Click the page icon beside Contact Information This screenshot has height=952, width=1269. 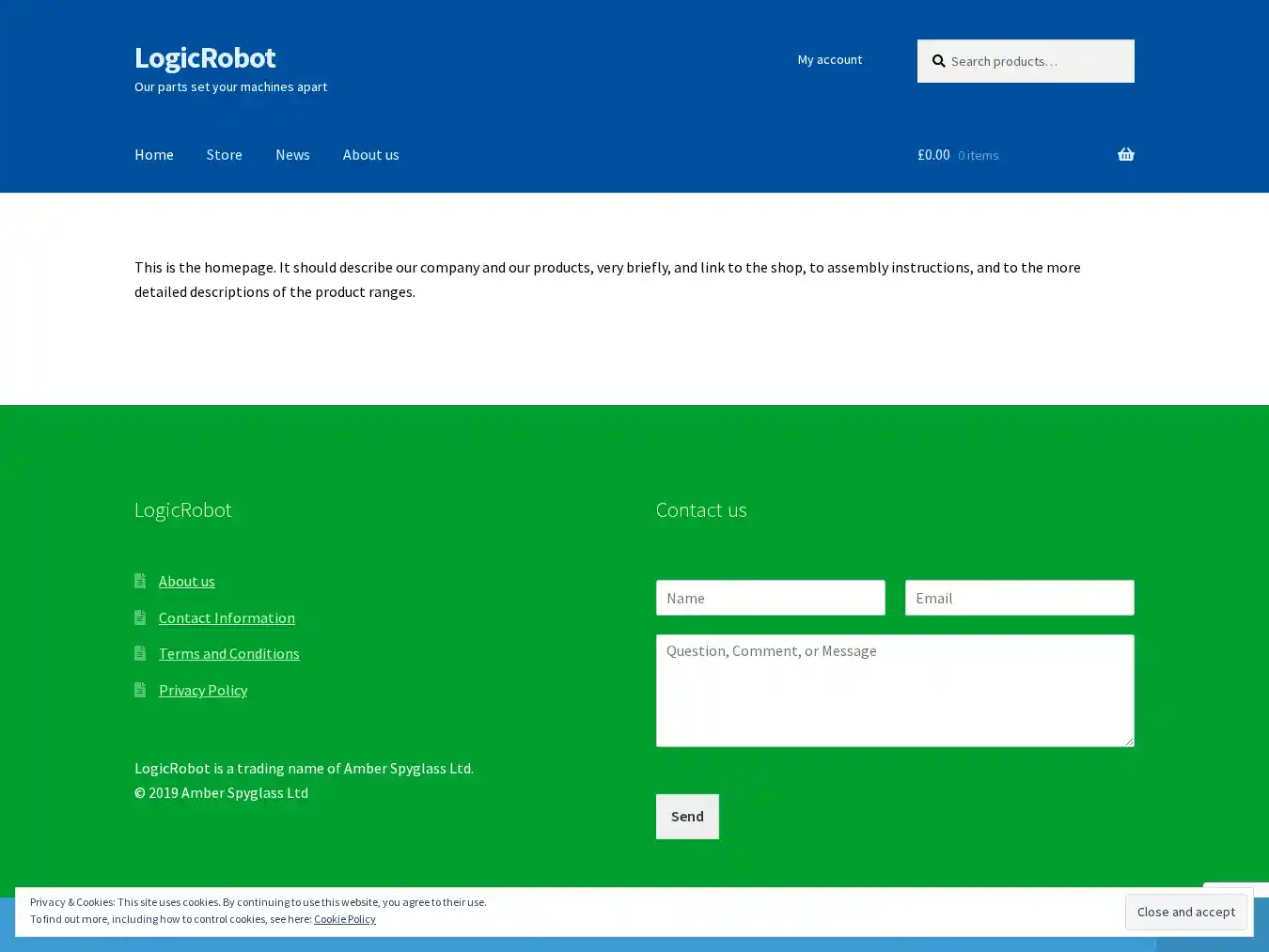[140, 617]
